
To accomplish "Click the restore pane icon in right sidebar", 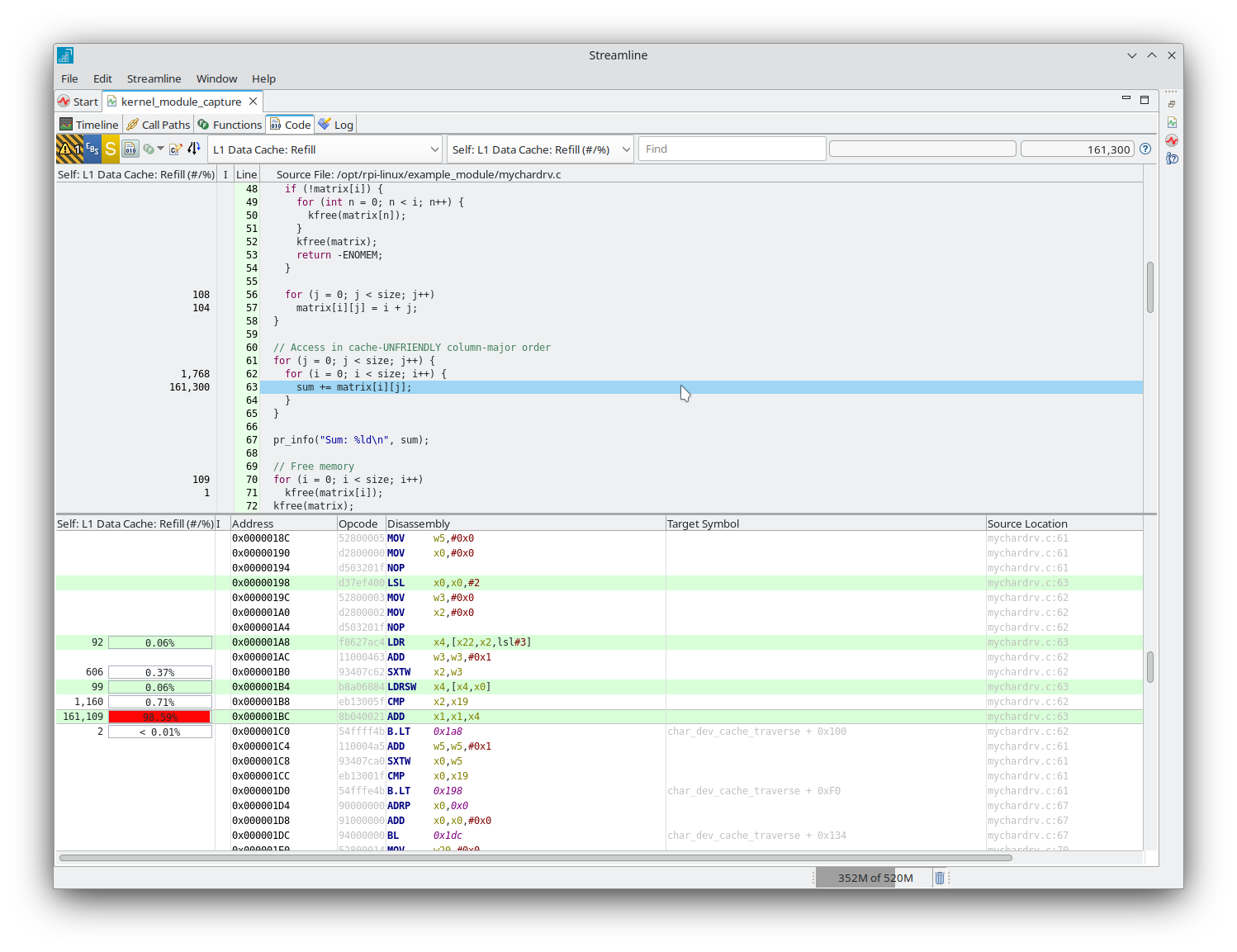I will pos(1172,104).
